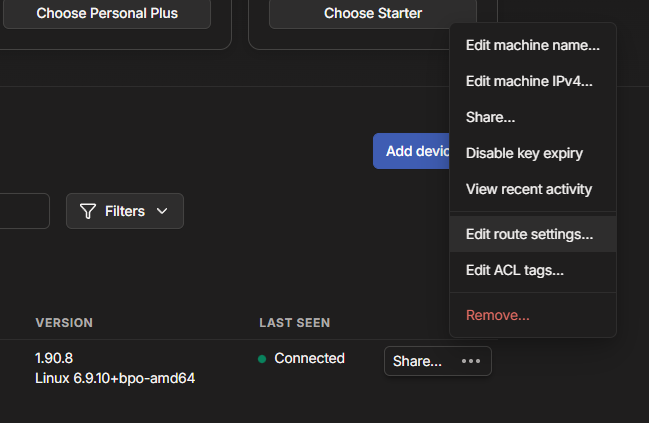
Task: Click Remove to delete the machine
Action: tap(497, 315)
